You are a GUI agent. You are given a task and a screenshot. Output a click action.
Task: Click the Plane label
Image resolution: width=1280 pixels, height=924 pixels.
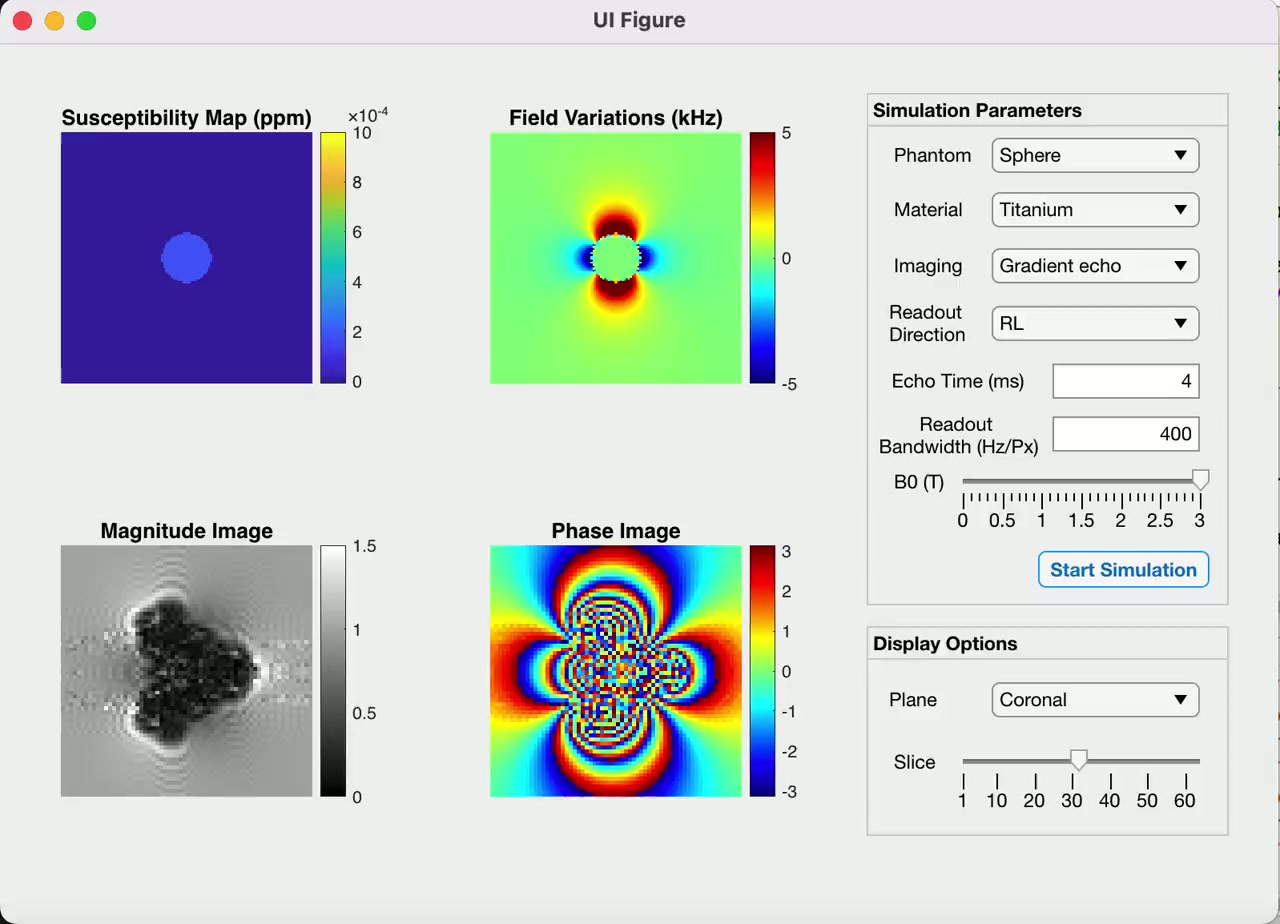[913, 700]
